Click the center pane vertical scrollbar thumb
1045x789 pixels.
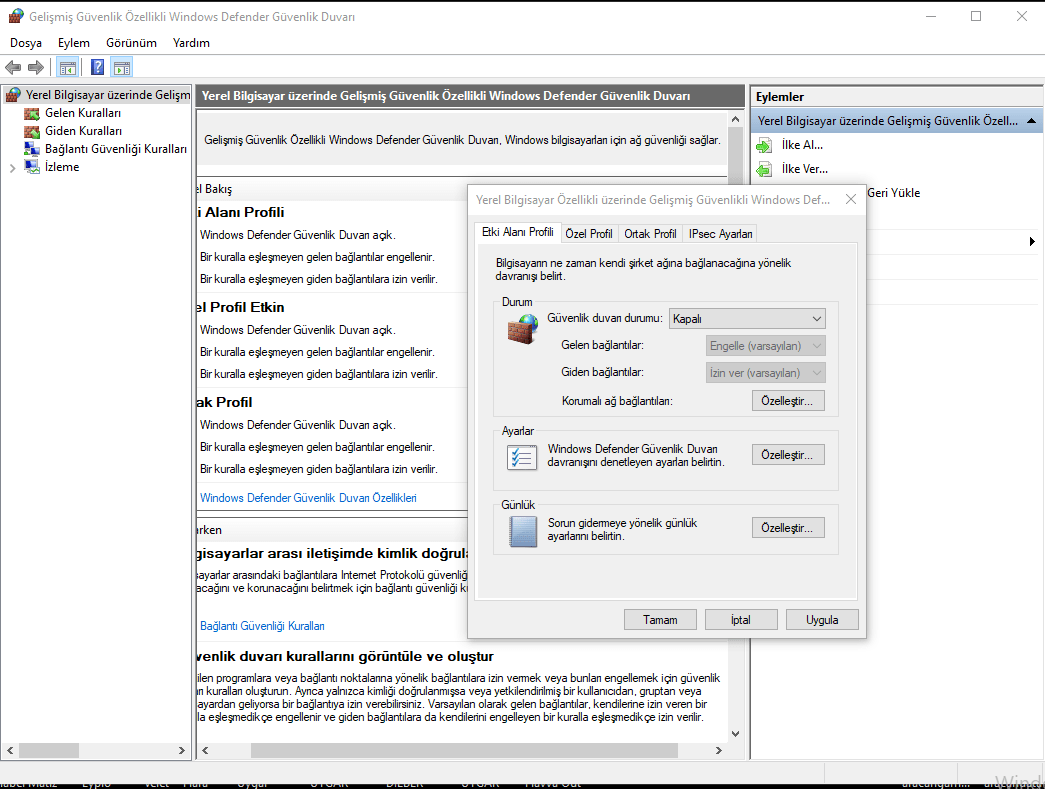click(x=735, y=155)
